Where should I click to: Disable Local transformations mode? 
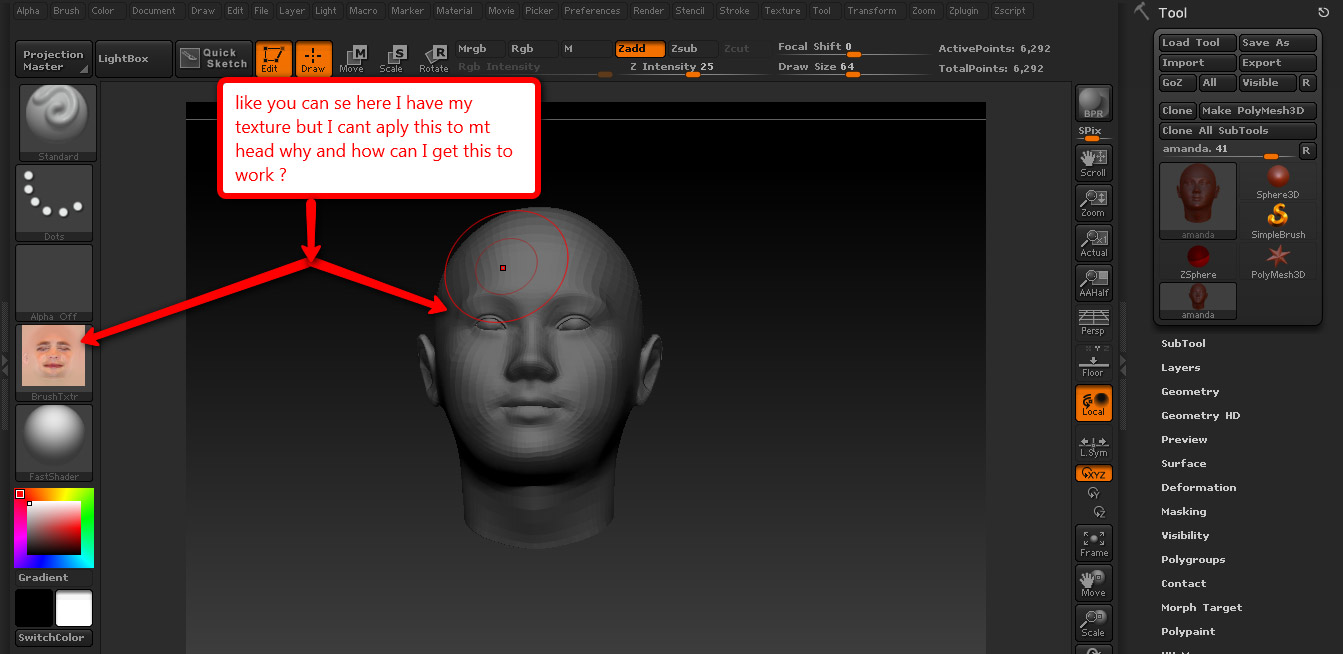coord(1093,403)
